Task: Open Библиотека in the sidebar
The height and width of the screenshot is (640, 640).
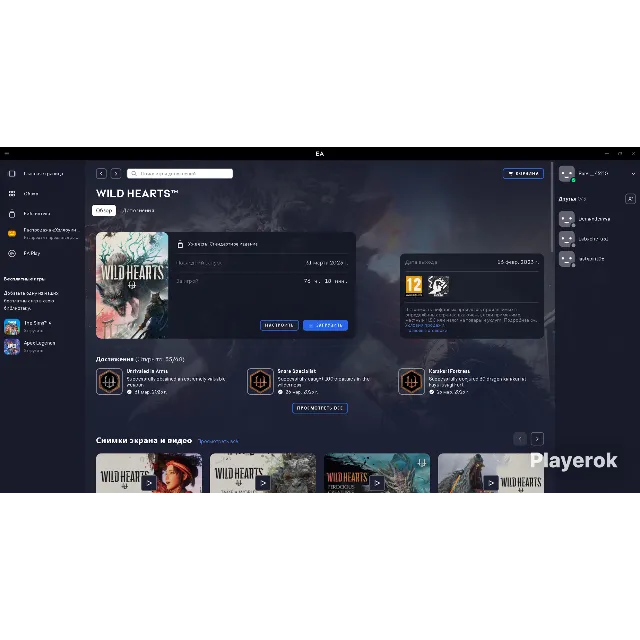Action: coord(37,214)
